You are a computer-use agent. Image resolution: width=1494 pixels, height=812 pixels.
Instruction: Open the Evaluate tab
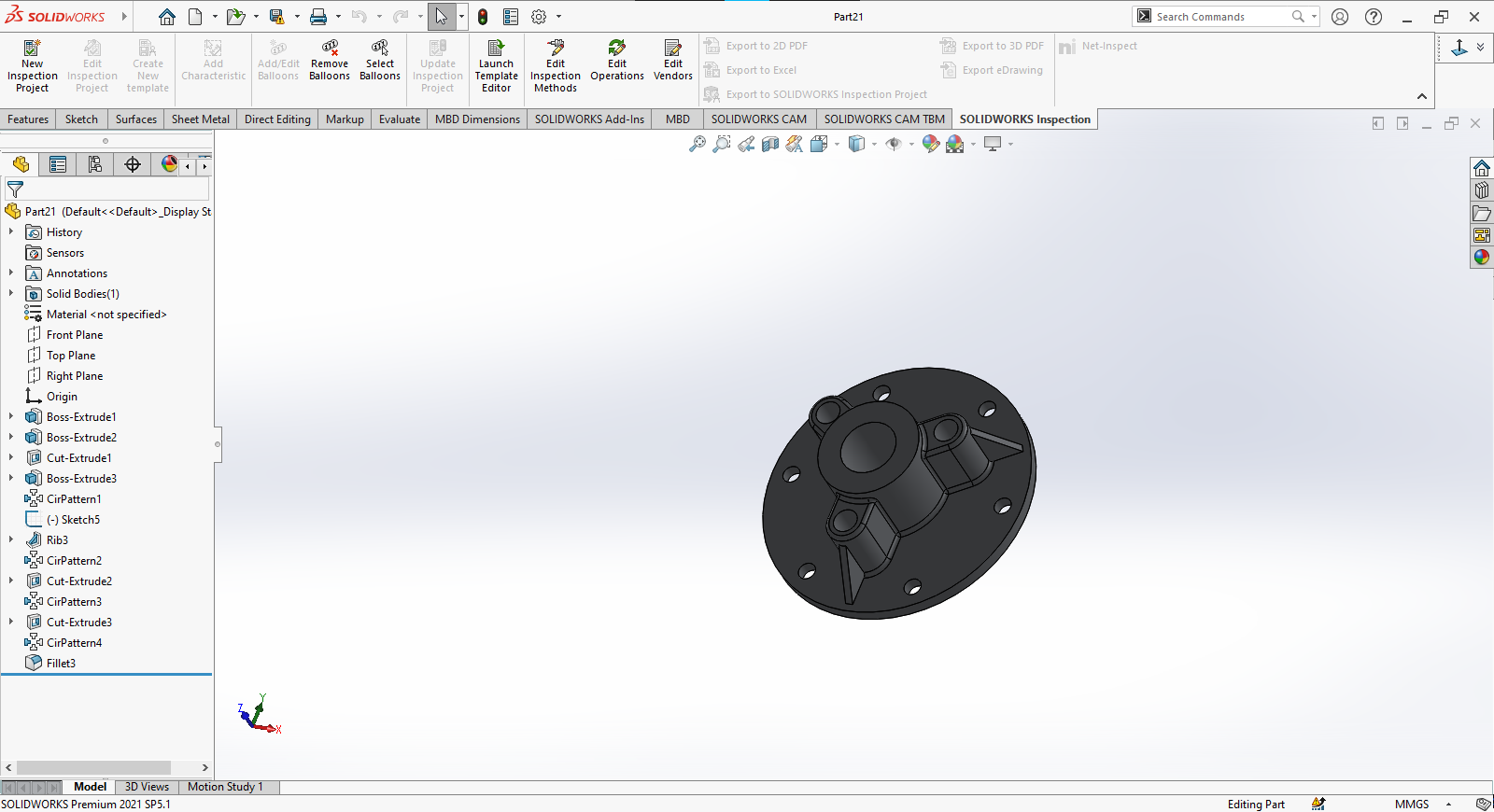400,119
